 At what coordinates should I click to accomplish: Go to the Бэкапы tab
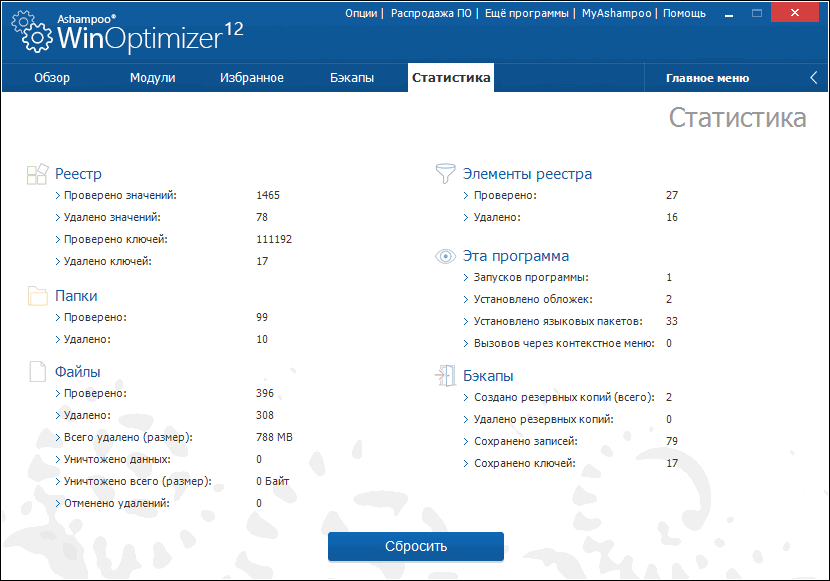(352, 78)
